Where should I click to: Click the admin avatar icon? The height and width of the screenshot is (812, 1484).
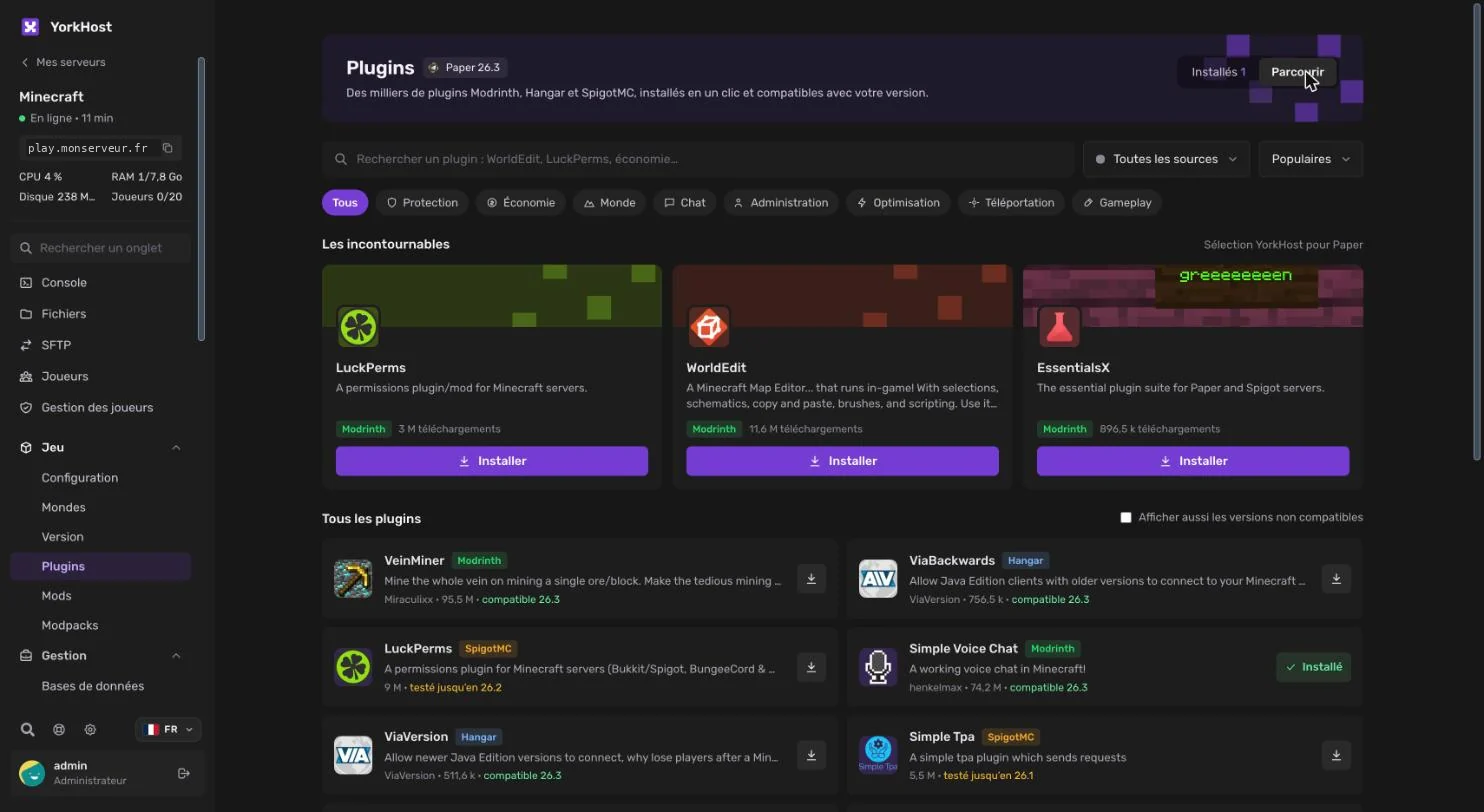32,773
